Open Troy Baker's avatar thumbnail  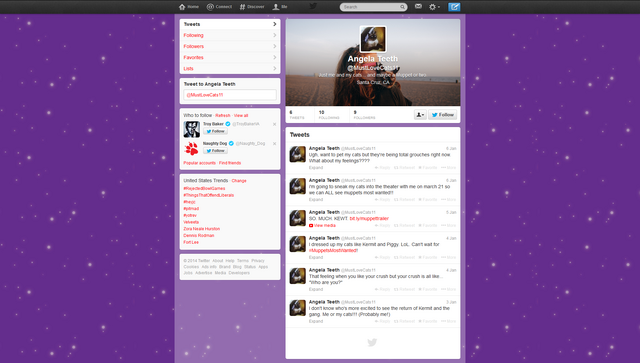(191, 129)
